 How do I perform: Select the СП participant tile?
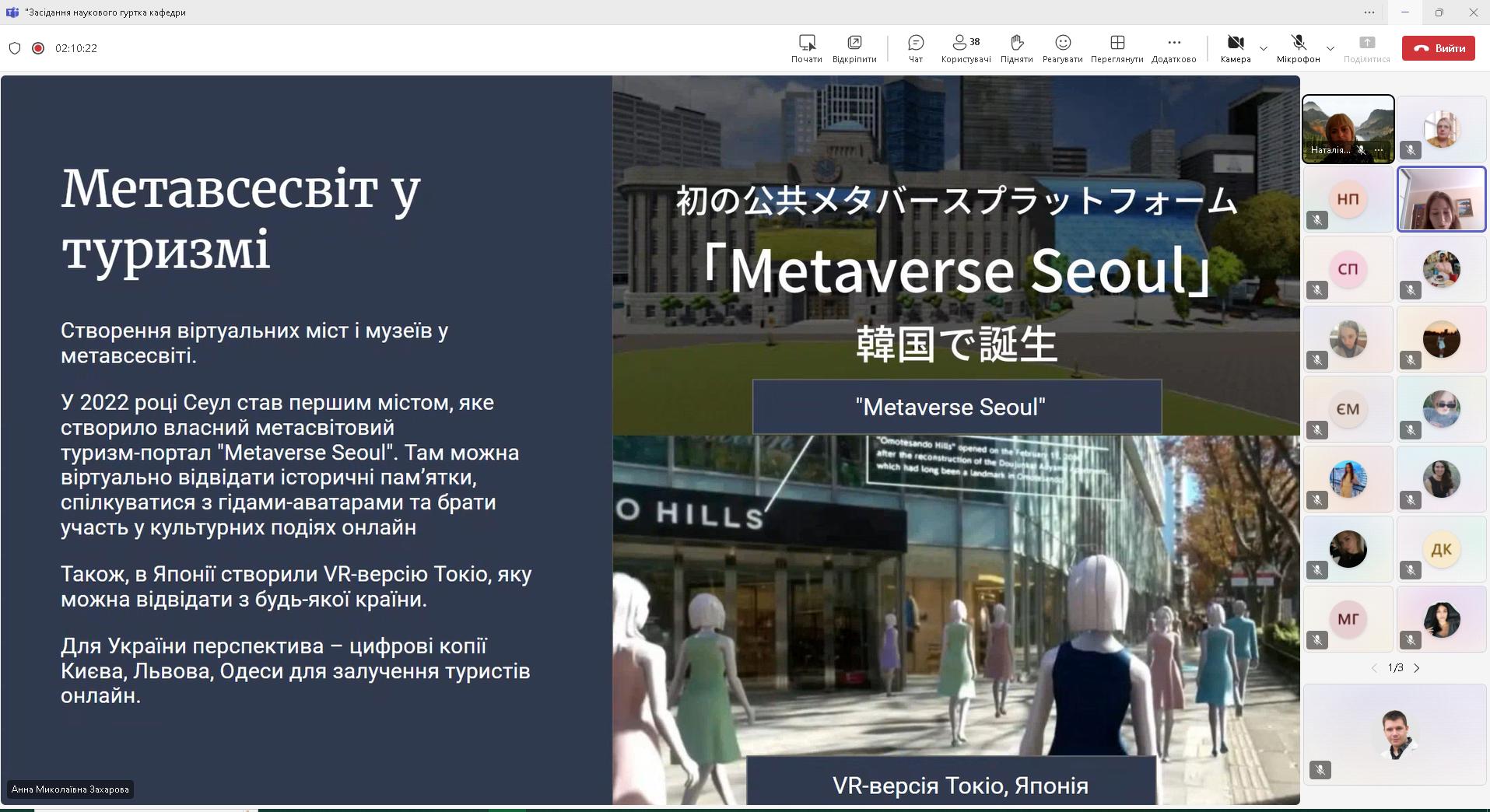coord(1348,269)
